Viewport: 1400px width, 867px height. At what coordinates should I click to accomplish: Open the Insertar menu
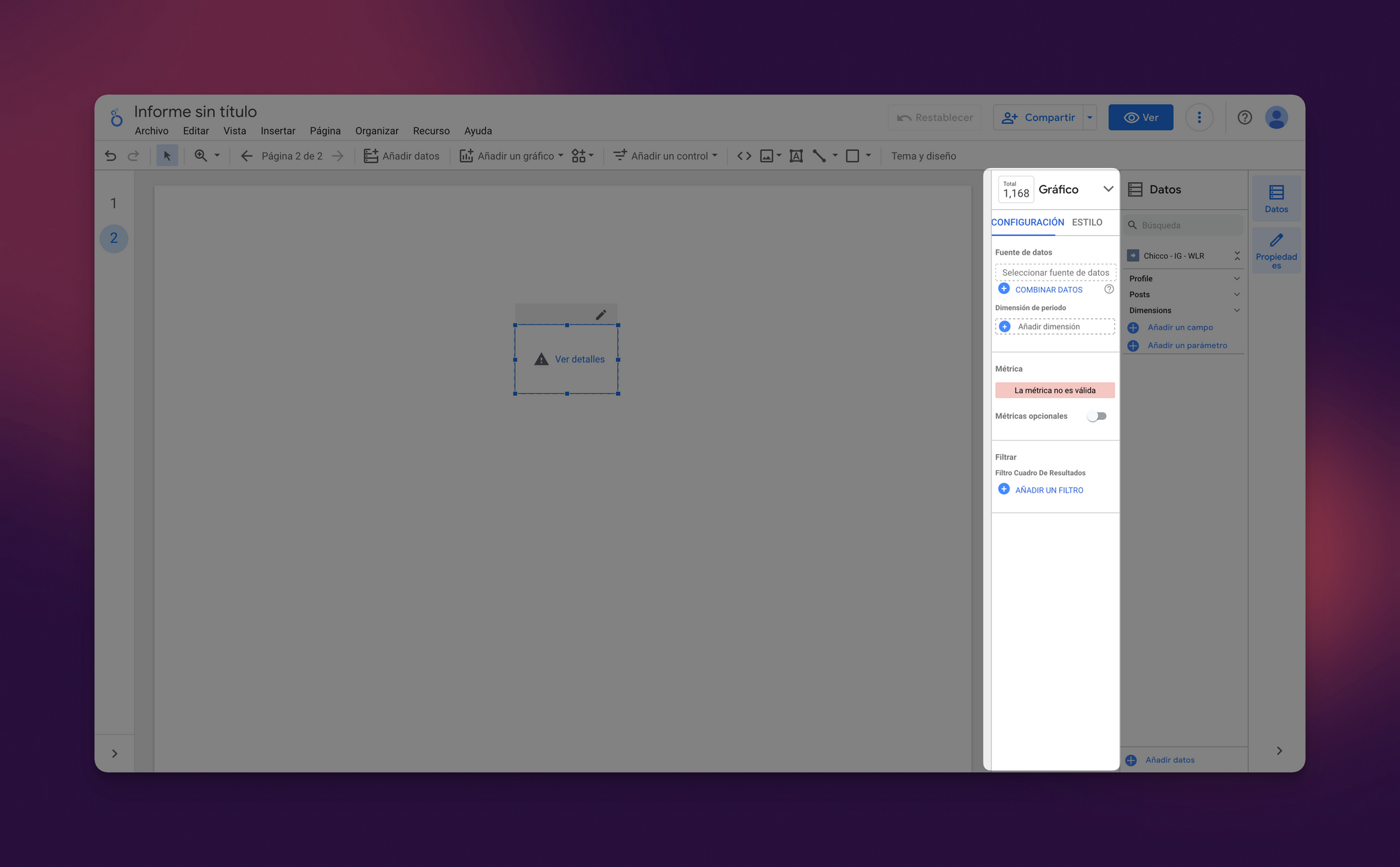[x=278, y=131]
